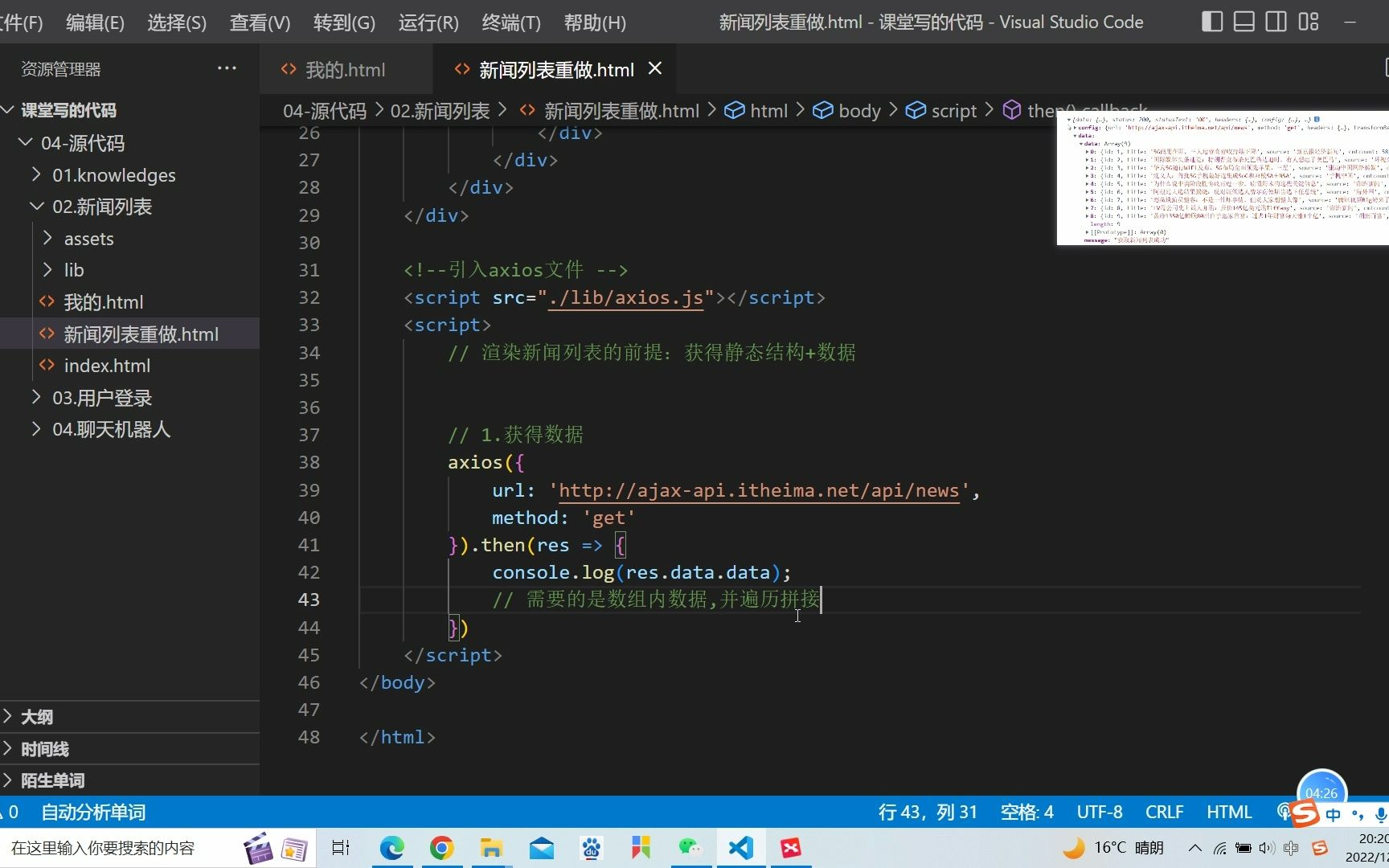The image size is (1389, 868).
Task: Toggle primary side bar layout icon
Action: point(1211,22)
